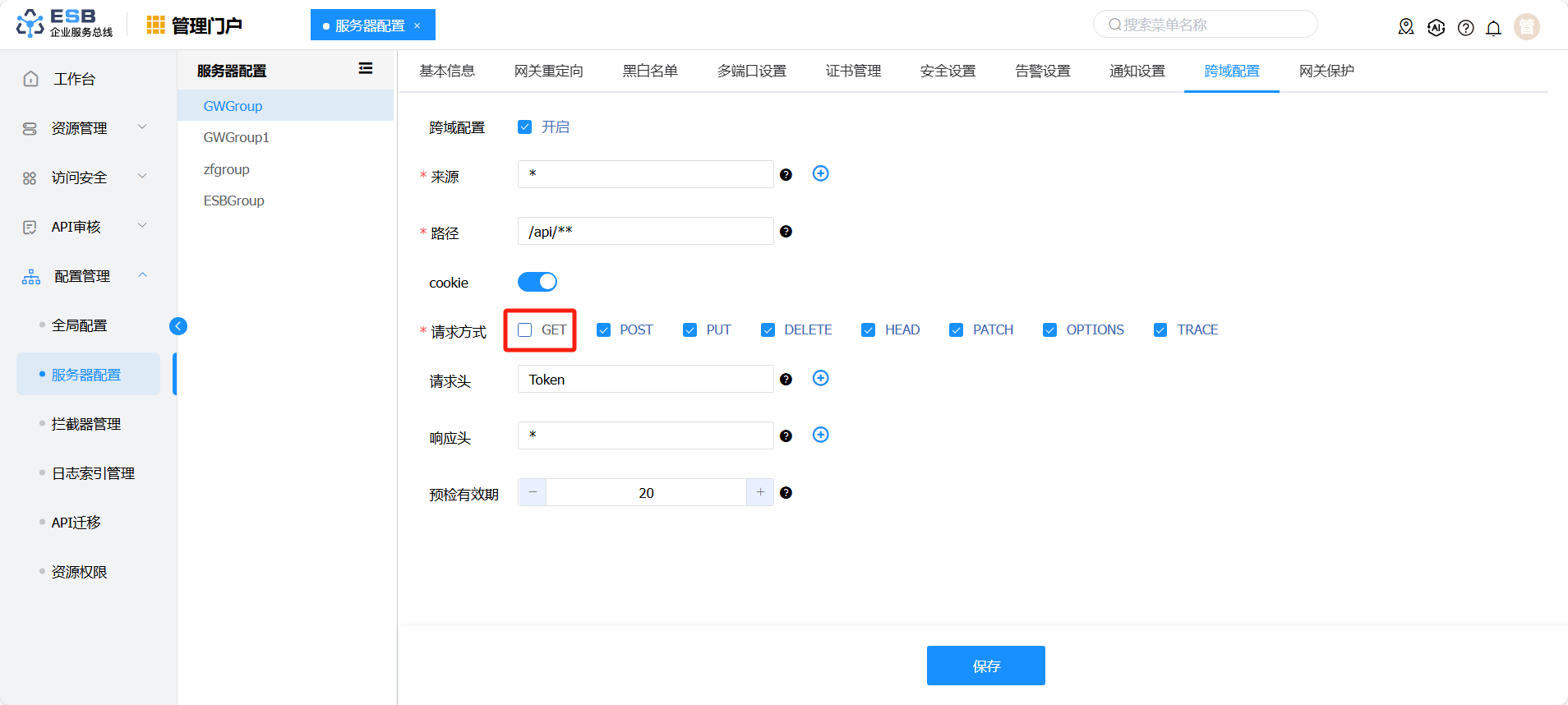The width and height of the screenshot is (1568, 705).
Task: Enable the GET request method checkbox
Action: tap(524, 329)
